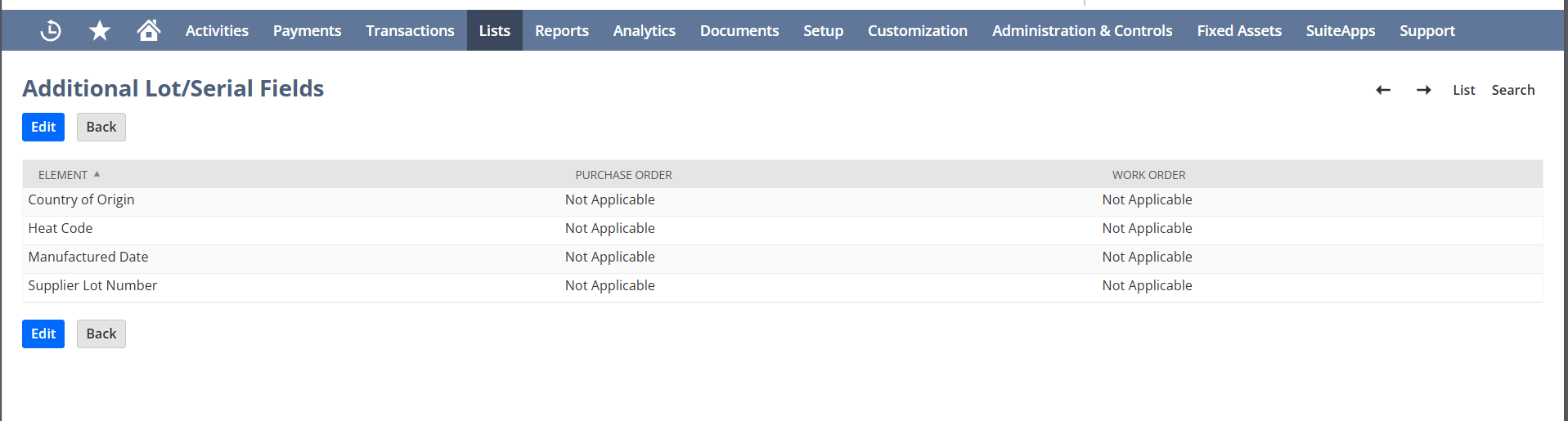The image size is (1568, 421).
Task: Go to Home via house icon
Action: (148, 31)
